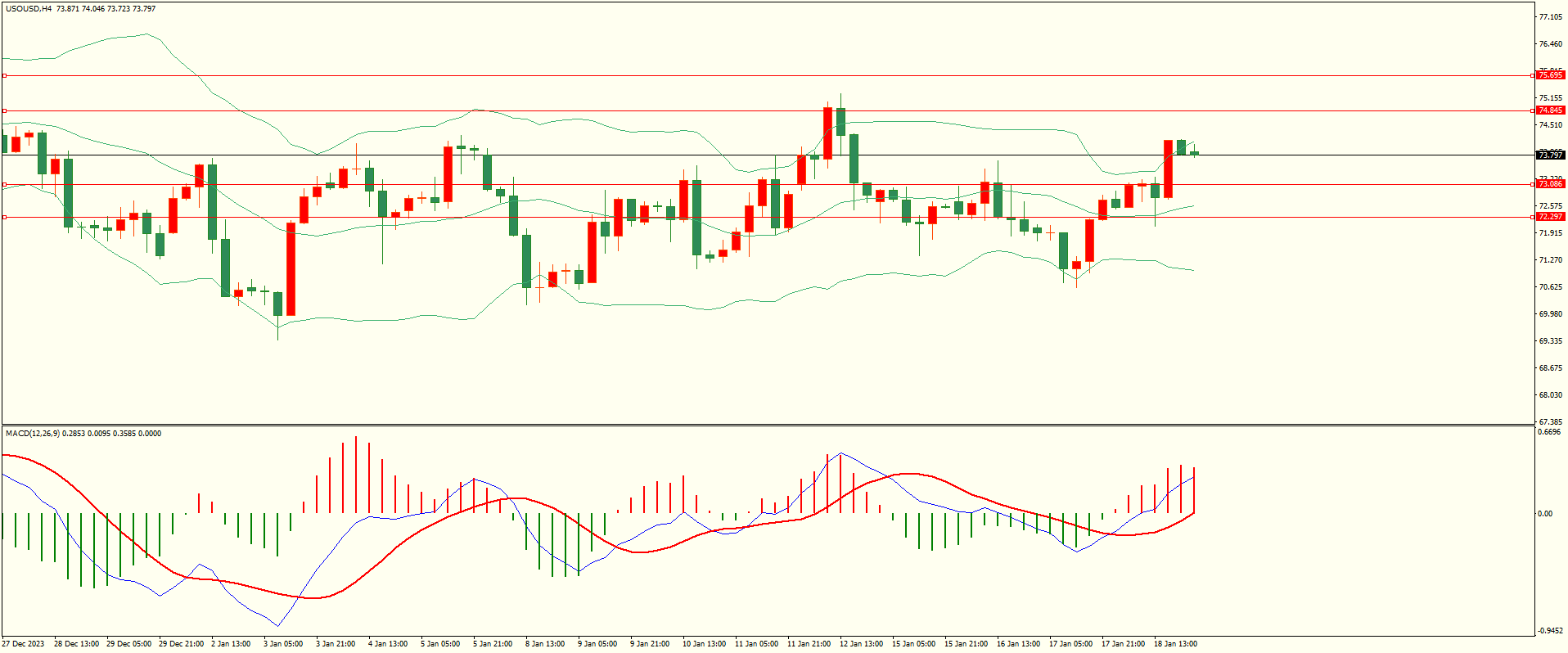The width and height of the screenshot is (1568, 653).
Task: Click left handle of 73.086 horizontal line
Action: point(5,184)
